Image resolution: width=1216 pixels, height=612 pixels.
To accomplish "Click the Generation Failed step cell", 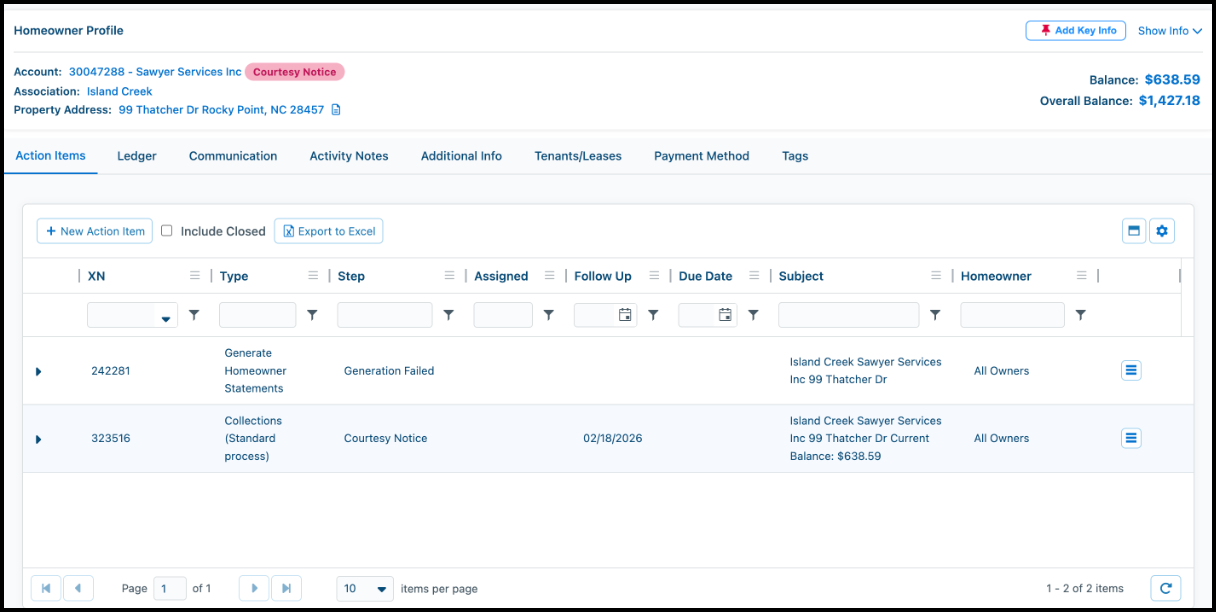I will [389, 371].
